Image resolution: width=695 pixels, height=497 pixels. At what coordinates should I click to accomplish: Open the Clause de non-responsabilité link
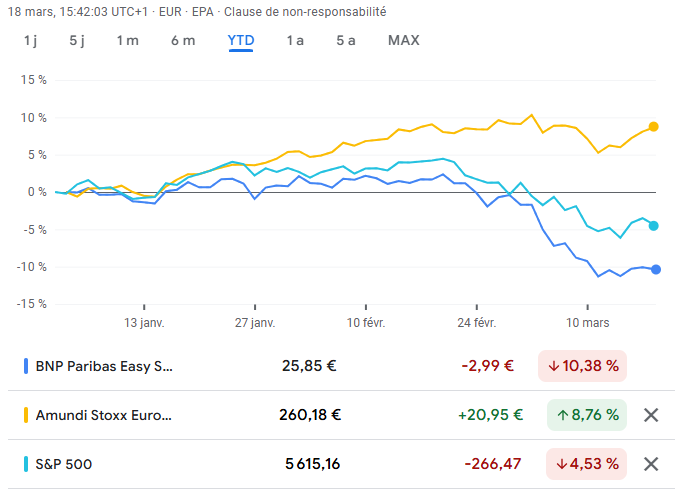pyautogui.click(x=305, y=12)
